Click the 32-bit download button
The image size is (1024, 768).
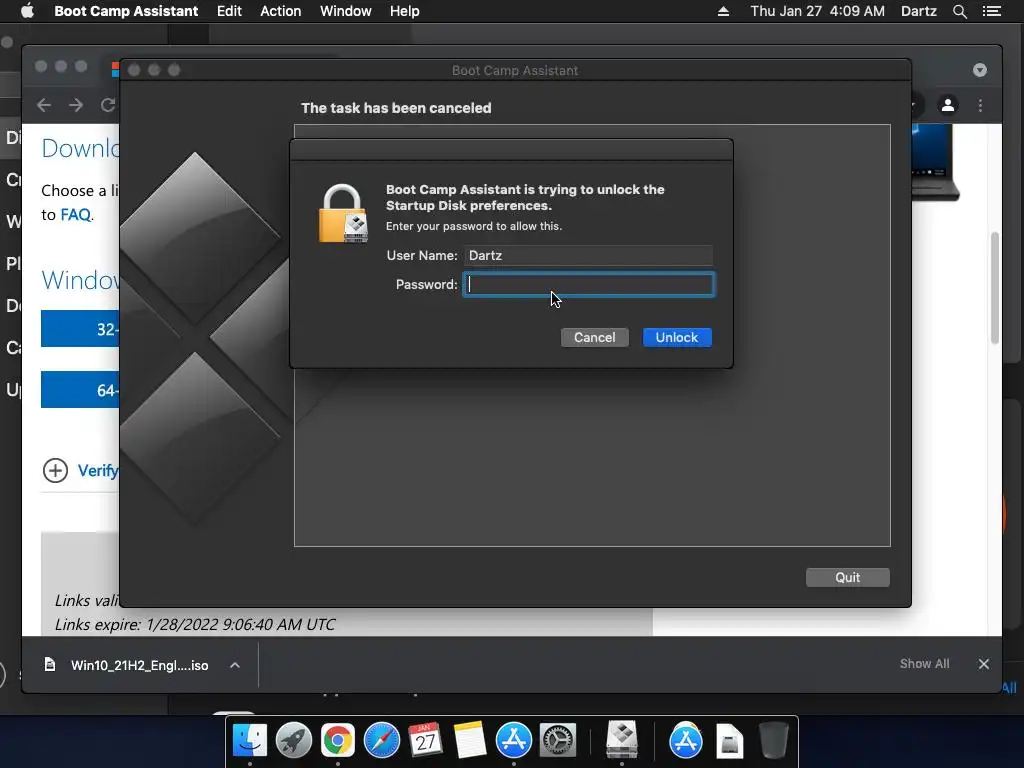pyautogui.click(x=80, y=328)
